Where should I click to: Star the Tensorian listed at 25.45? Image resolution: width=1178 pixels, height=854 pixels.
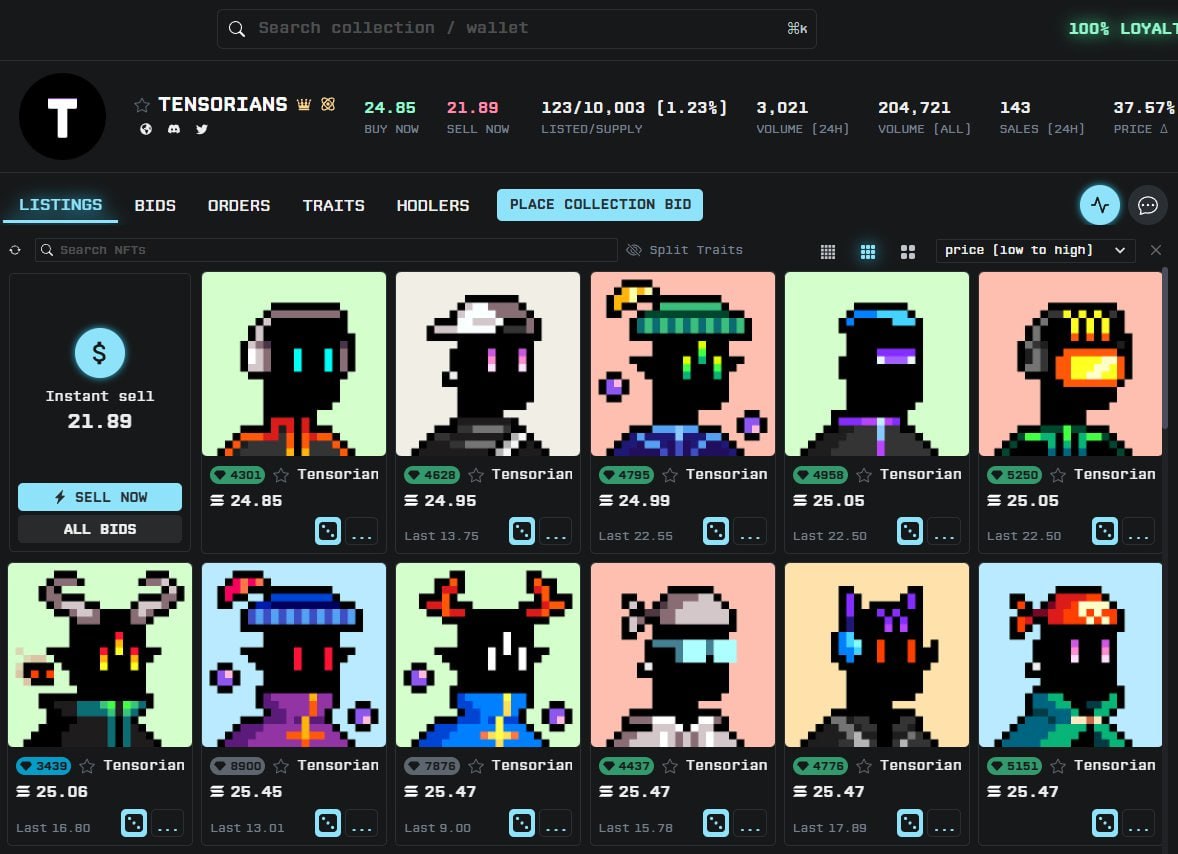281,766
